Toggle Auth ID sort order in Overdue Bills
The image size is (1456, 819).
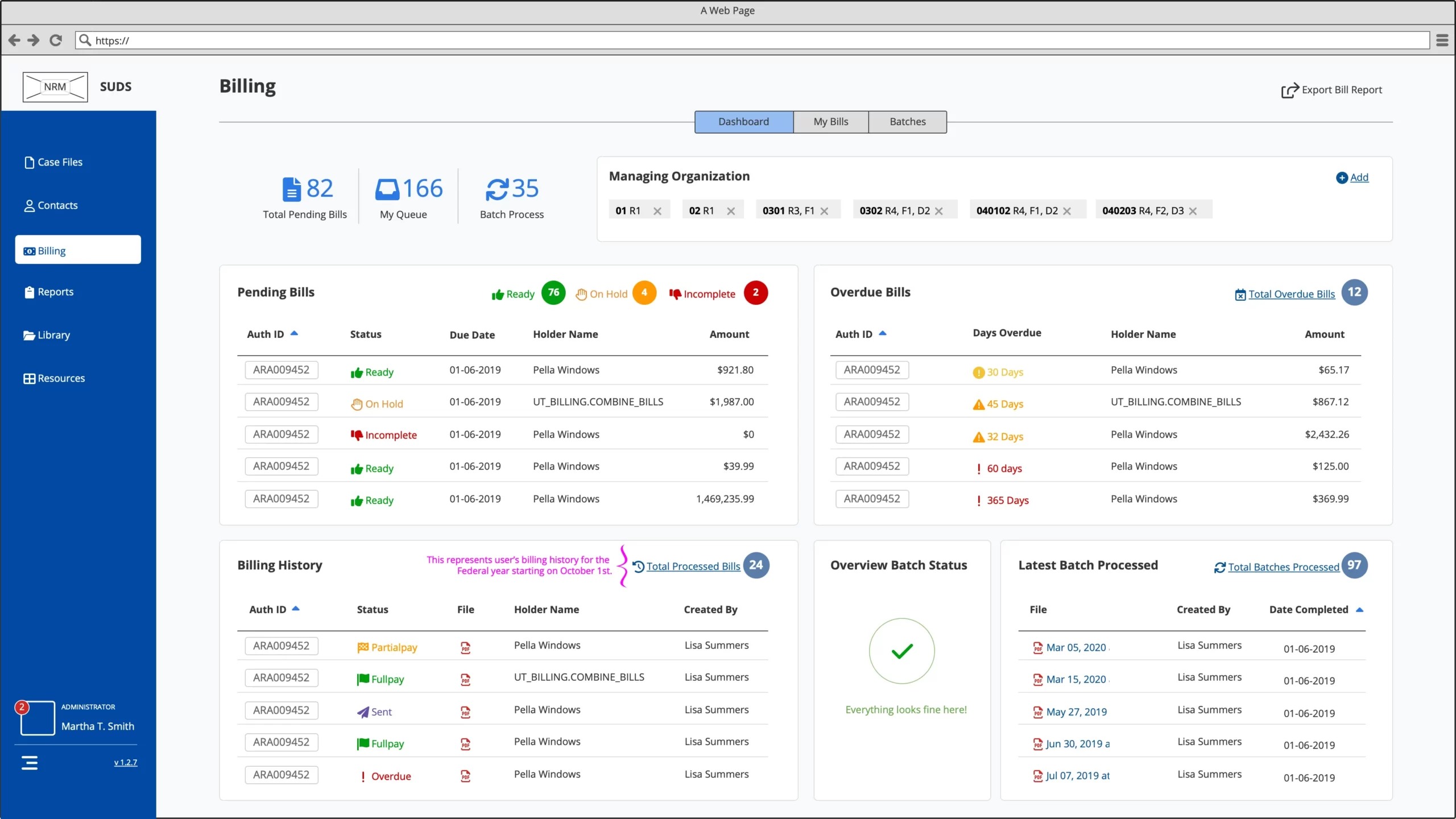883,332
